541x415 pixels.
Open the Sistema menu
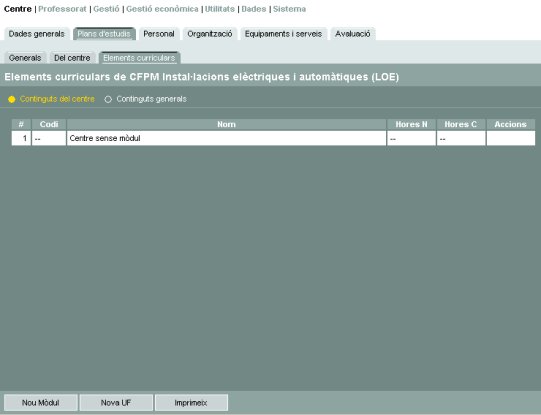click(289, 9)
